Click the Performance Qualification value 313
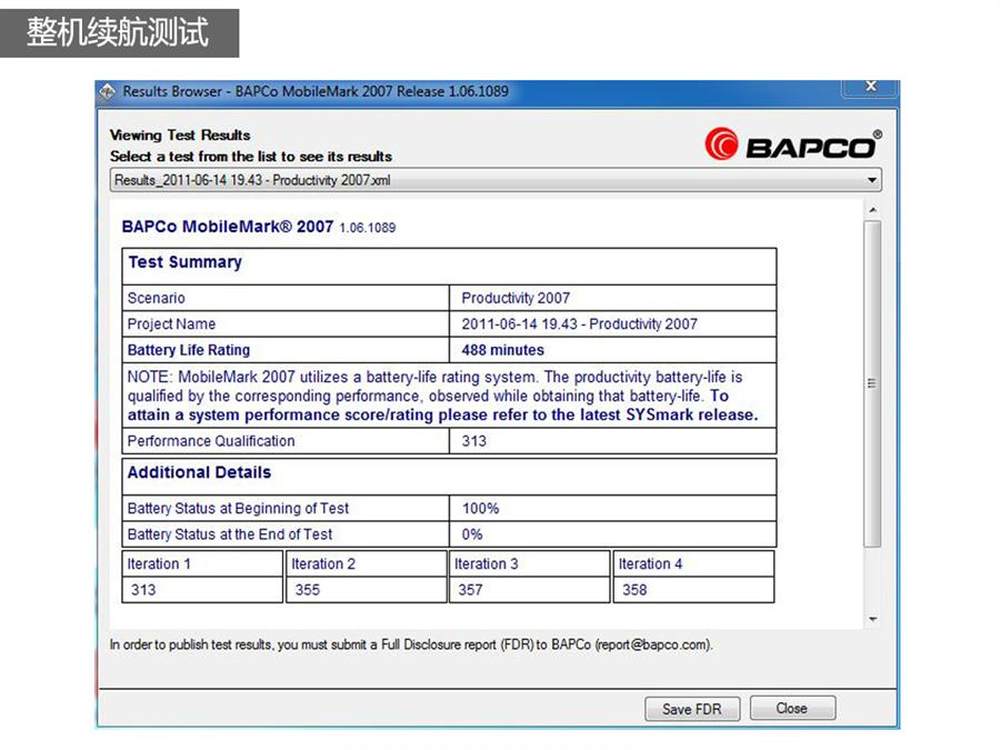This screenshot has height=750, width=1000. point(474,441)
